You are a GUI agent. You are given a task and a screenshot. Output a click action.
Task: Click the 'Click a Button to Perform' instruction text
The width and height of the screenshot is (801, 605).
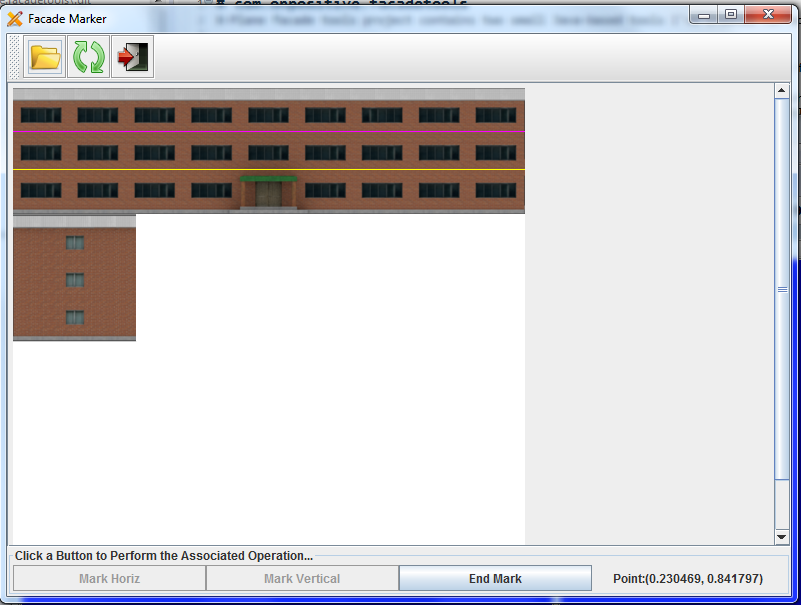[163, 555]
